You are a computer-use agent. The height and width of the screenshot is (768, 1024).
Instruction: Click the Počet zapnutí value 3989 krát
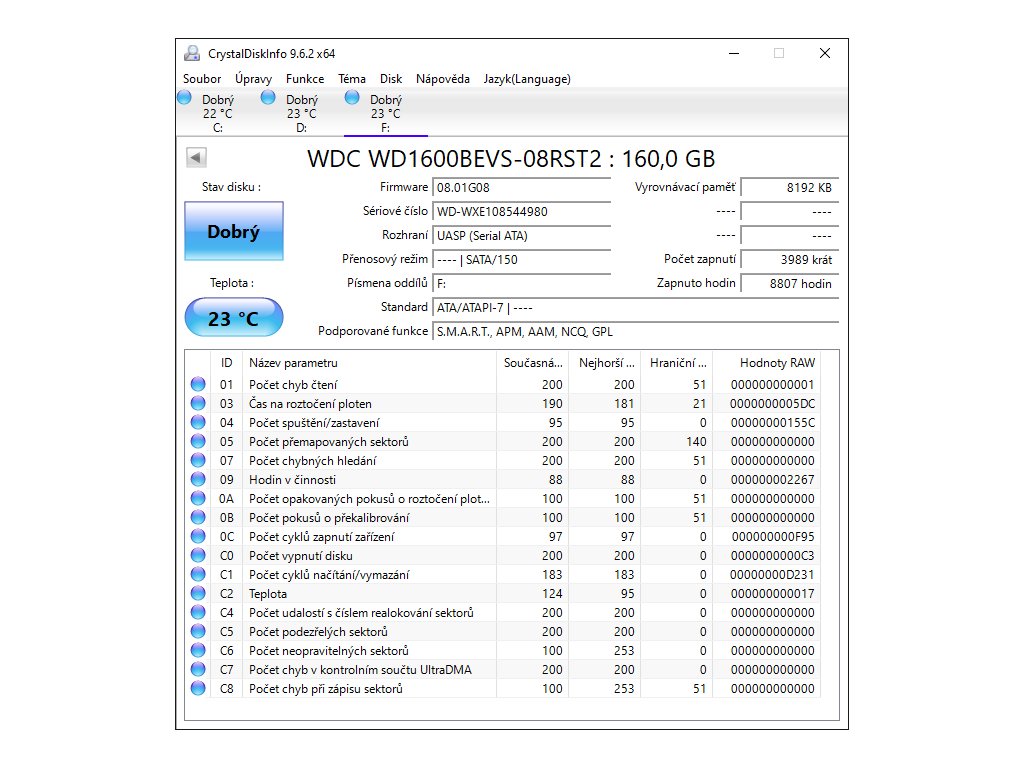(x=790, y=260)
